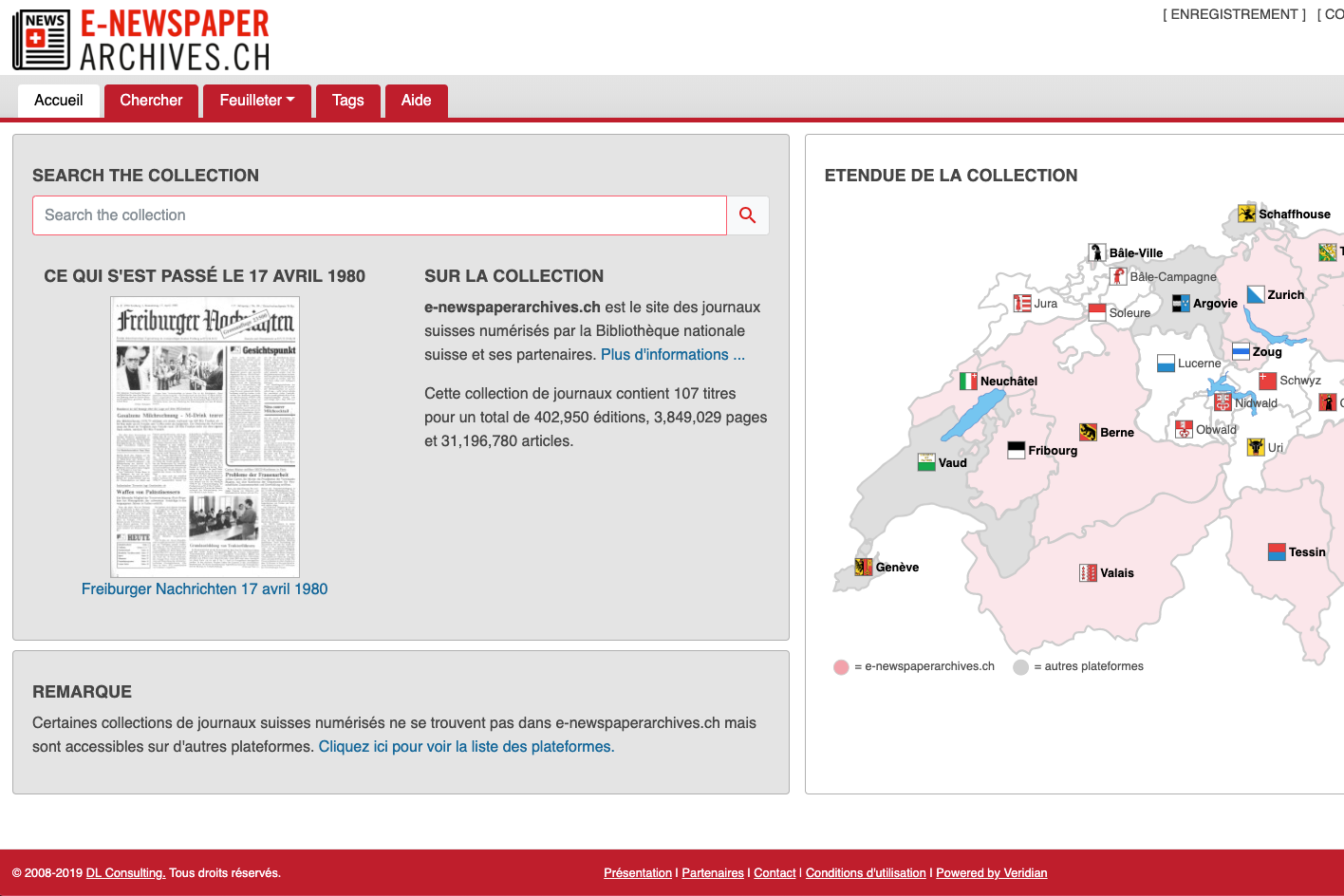Click the Tessin canton label on map
The width and height of the screenshot is (1344, 896).
[x=1307, y=552]
